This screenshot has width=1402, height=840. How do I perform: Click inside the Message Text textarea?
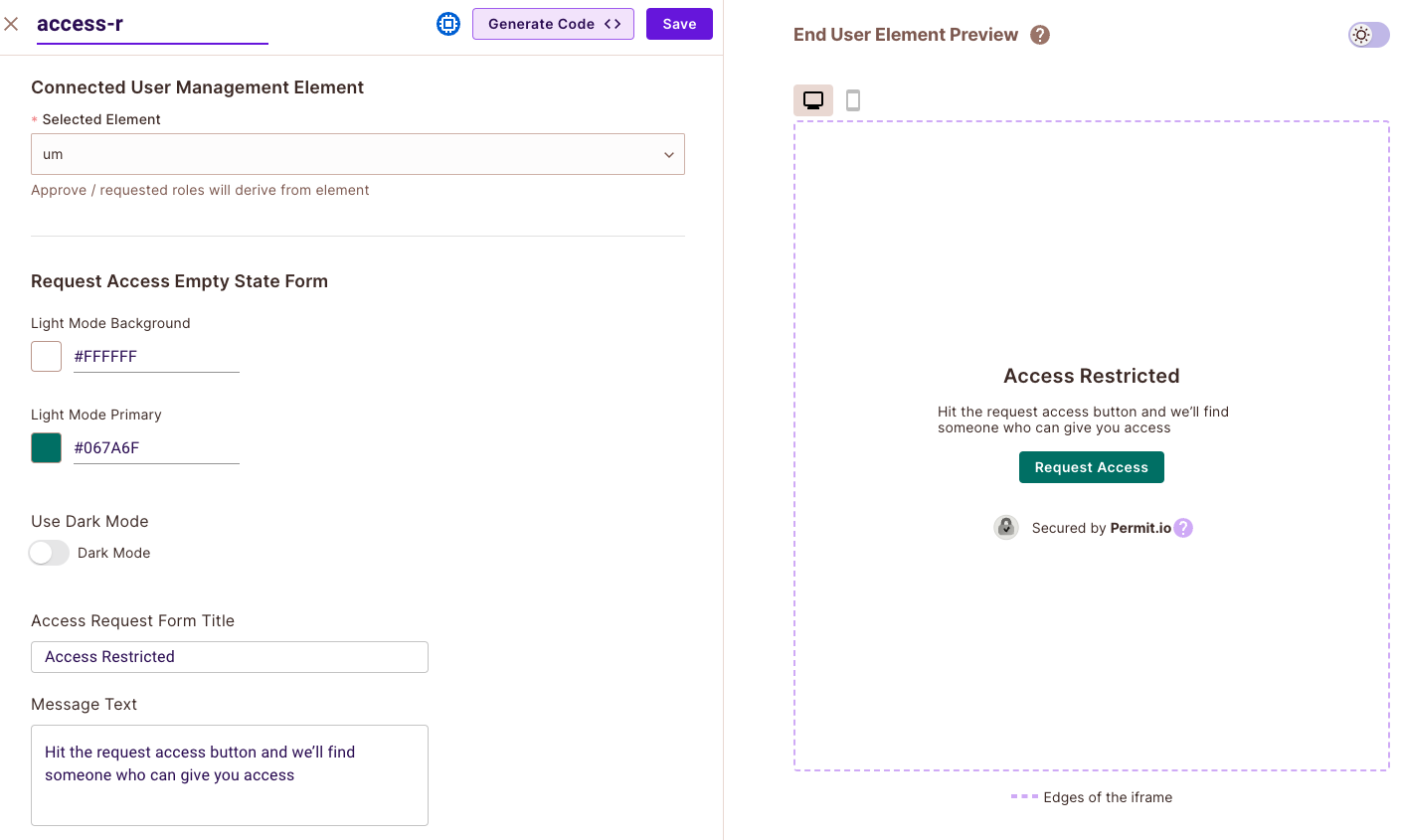pos(230,775)
